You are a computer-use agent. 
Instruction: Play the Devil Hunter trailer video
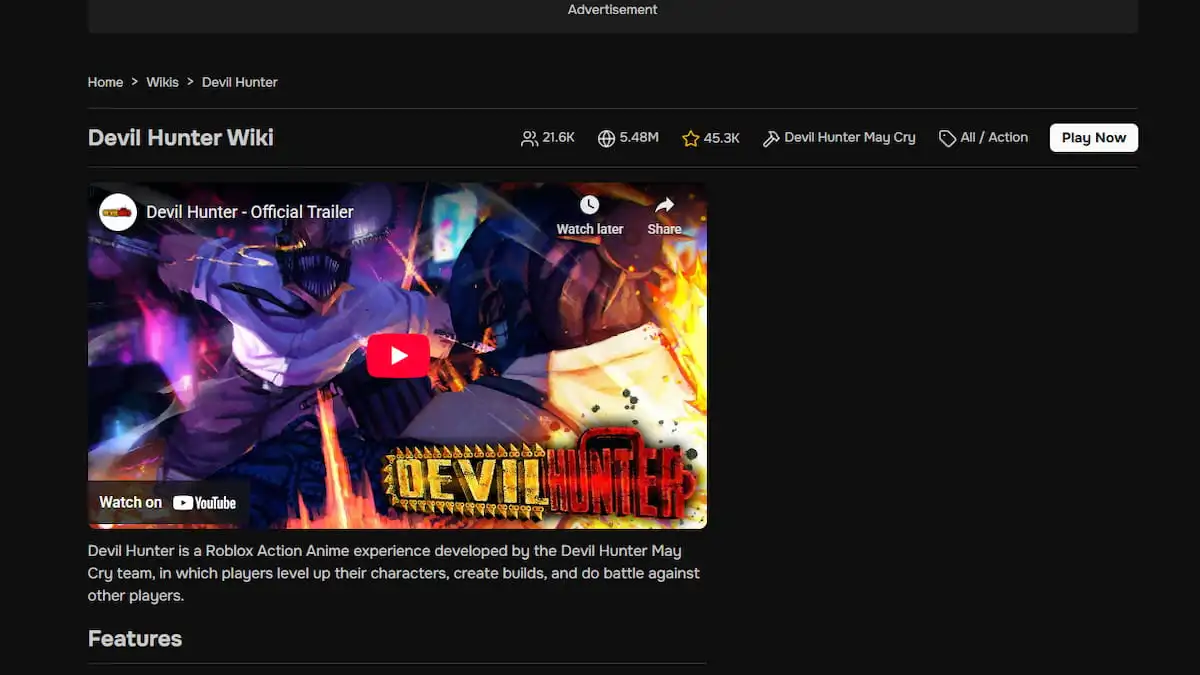tap(398, 355)
